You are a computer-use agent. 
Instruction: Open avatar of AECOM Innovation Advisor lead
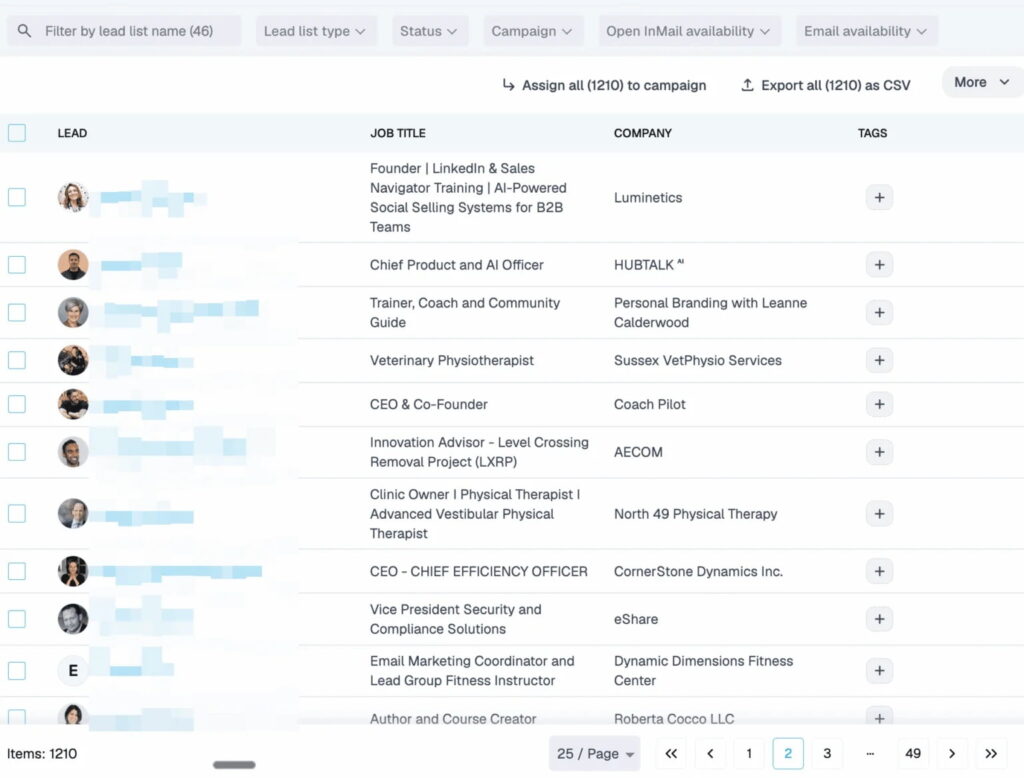[72, 452]
